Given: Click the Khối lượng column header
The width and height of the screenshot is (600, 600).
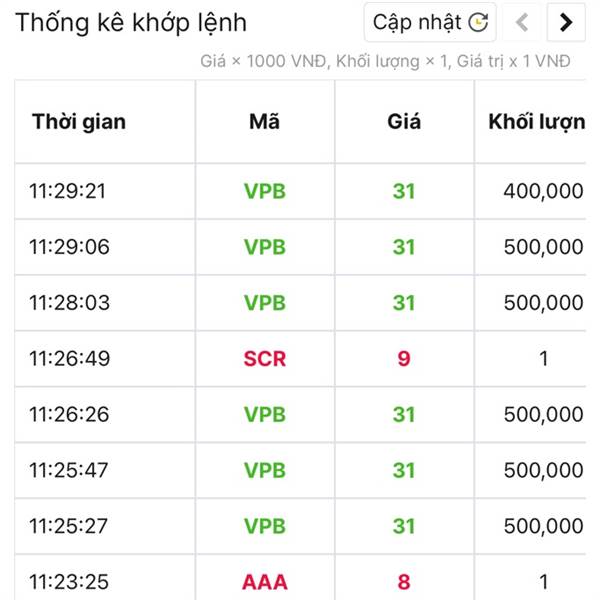Looking at the screenshot, I should point(537,122).
